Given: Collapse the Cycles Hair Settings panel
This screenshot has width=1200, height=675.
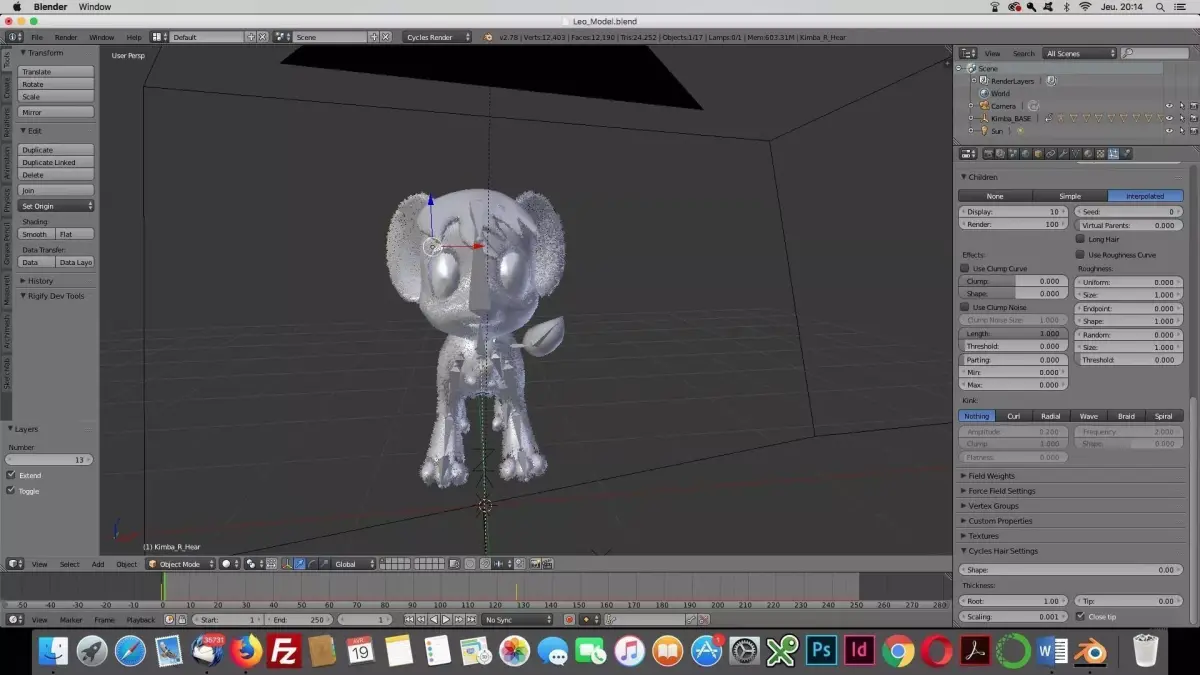Looking at the screenshot, I should pos(1003,551).
